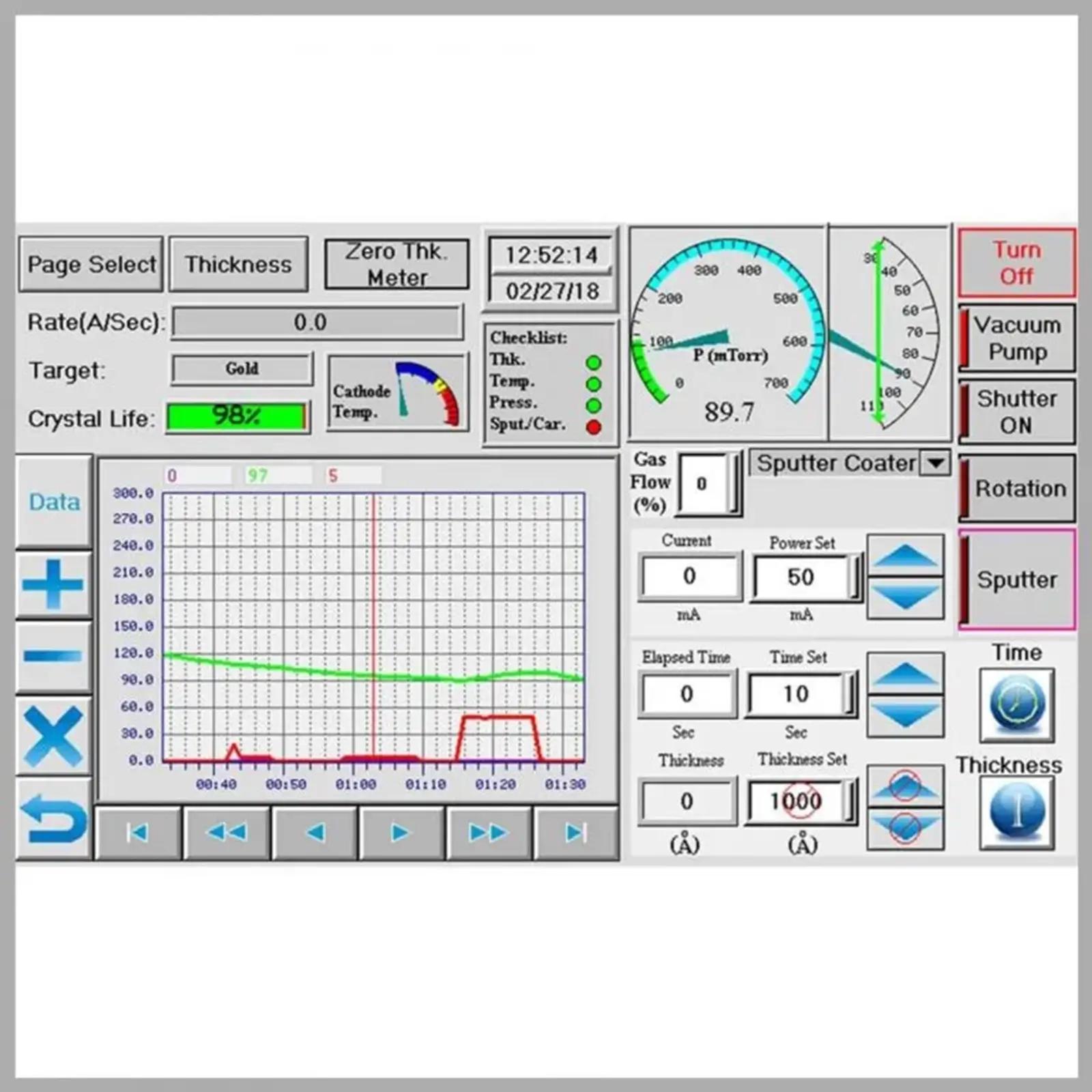Increase Time Set with up arrow
The image size is (1092, 1092).
coord(906,674)
